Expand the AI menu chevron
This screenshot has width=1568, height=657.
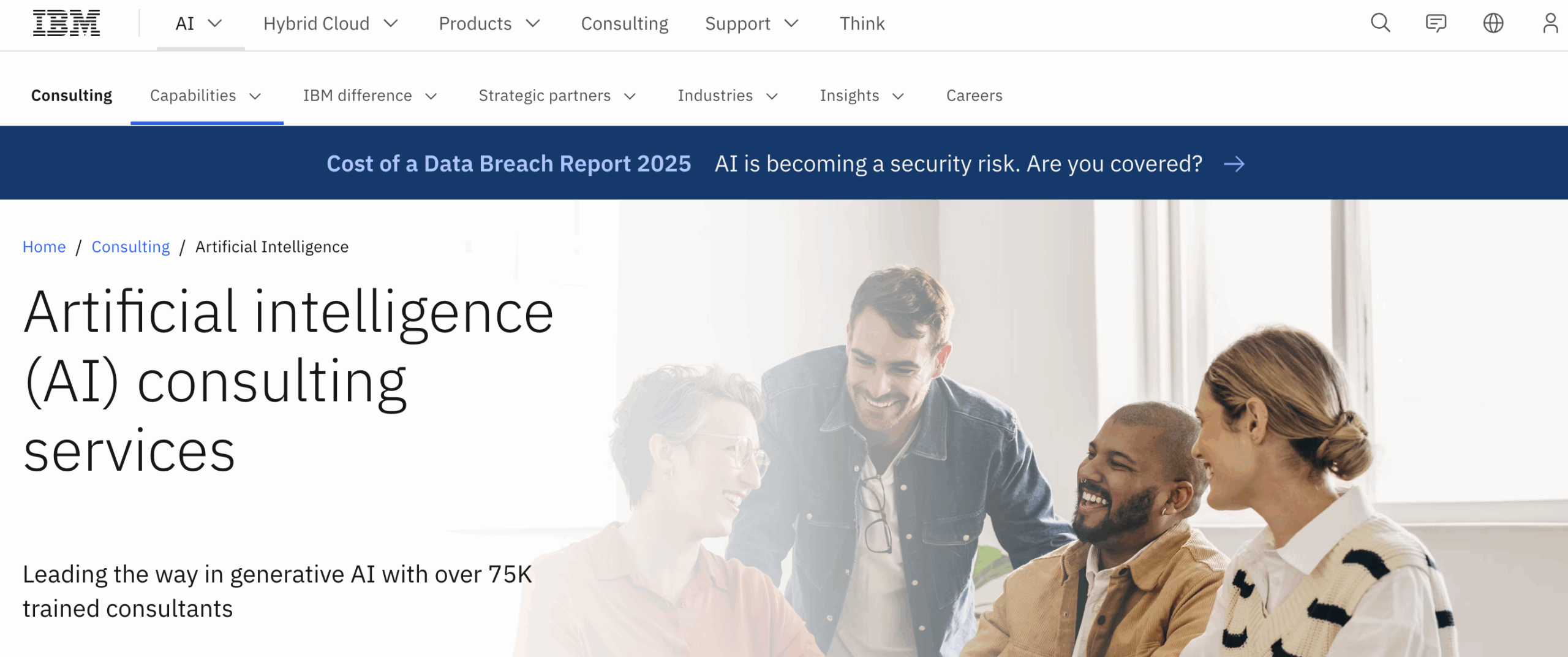coord(214,23)
